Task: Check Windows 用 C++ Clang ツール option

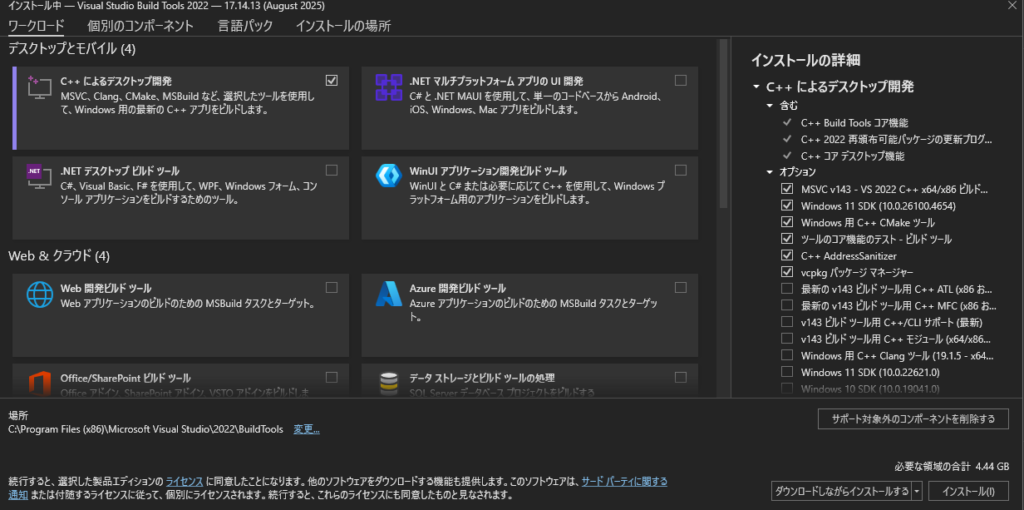Action: (787, 355)
